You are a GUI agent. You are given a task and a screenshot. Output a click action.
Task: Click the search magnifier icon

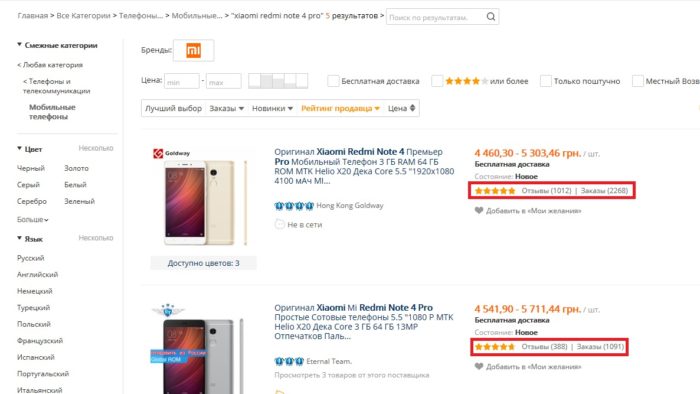click(x=491, y=17)
